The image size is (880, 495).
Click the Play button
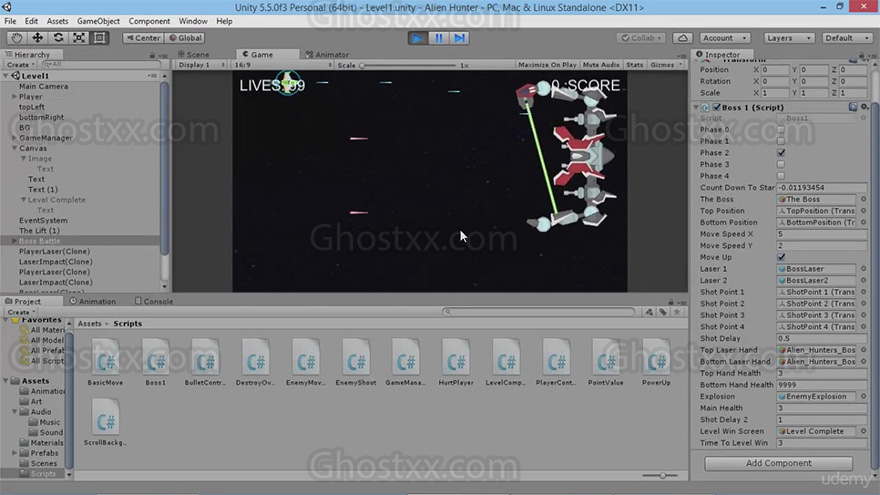[418, 38]
